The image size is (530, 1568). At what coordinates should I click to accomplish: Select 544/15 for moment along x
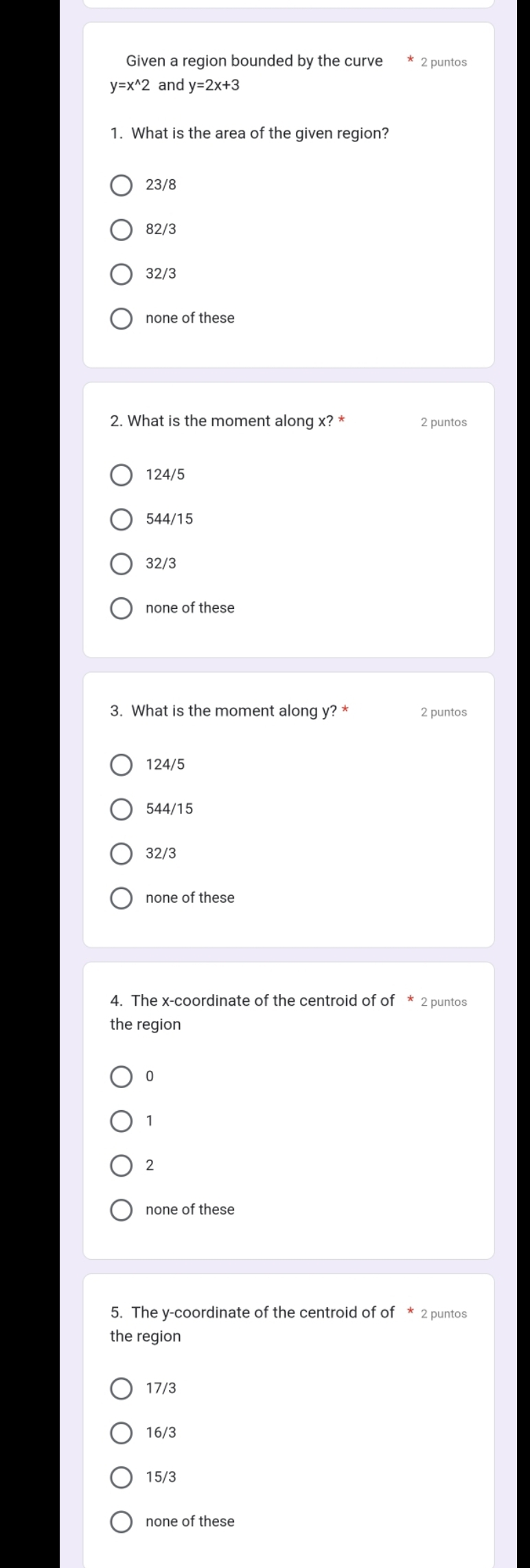(x=122, y=520)
